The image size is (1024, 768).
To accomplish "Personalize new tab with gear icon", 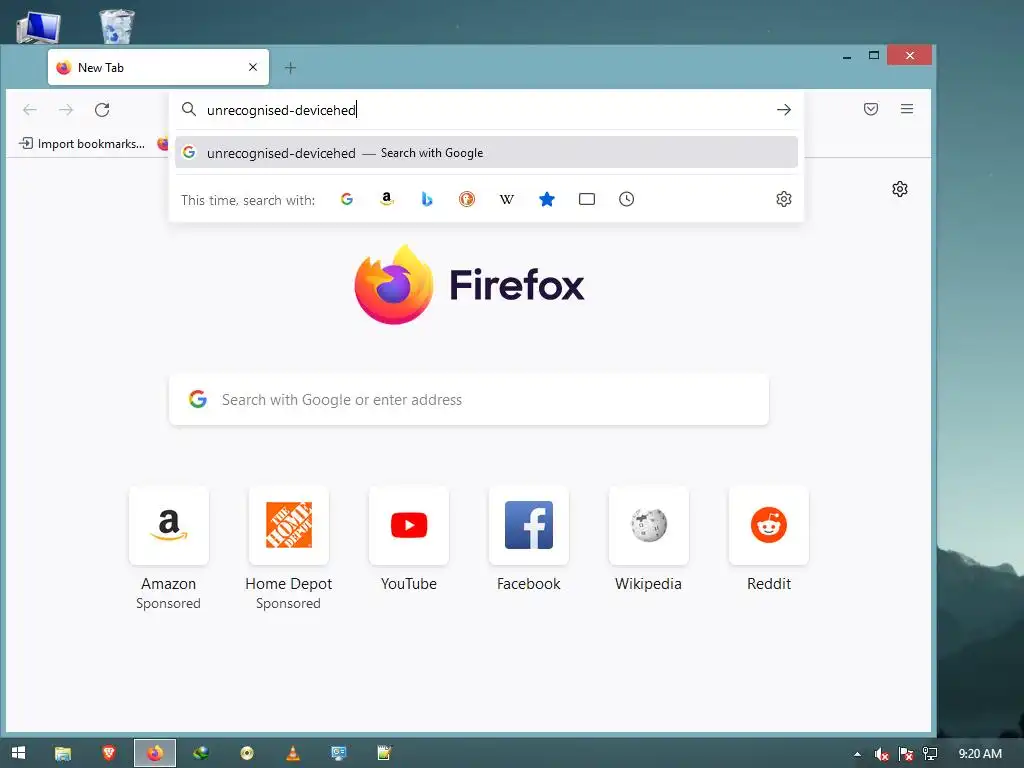I will (900, 189).
